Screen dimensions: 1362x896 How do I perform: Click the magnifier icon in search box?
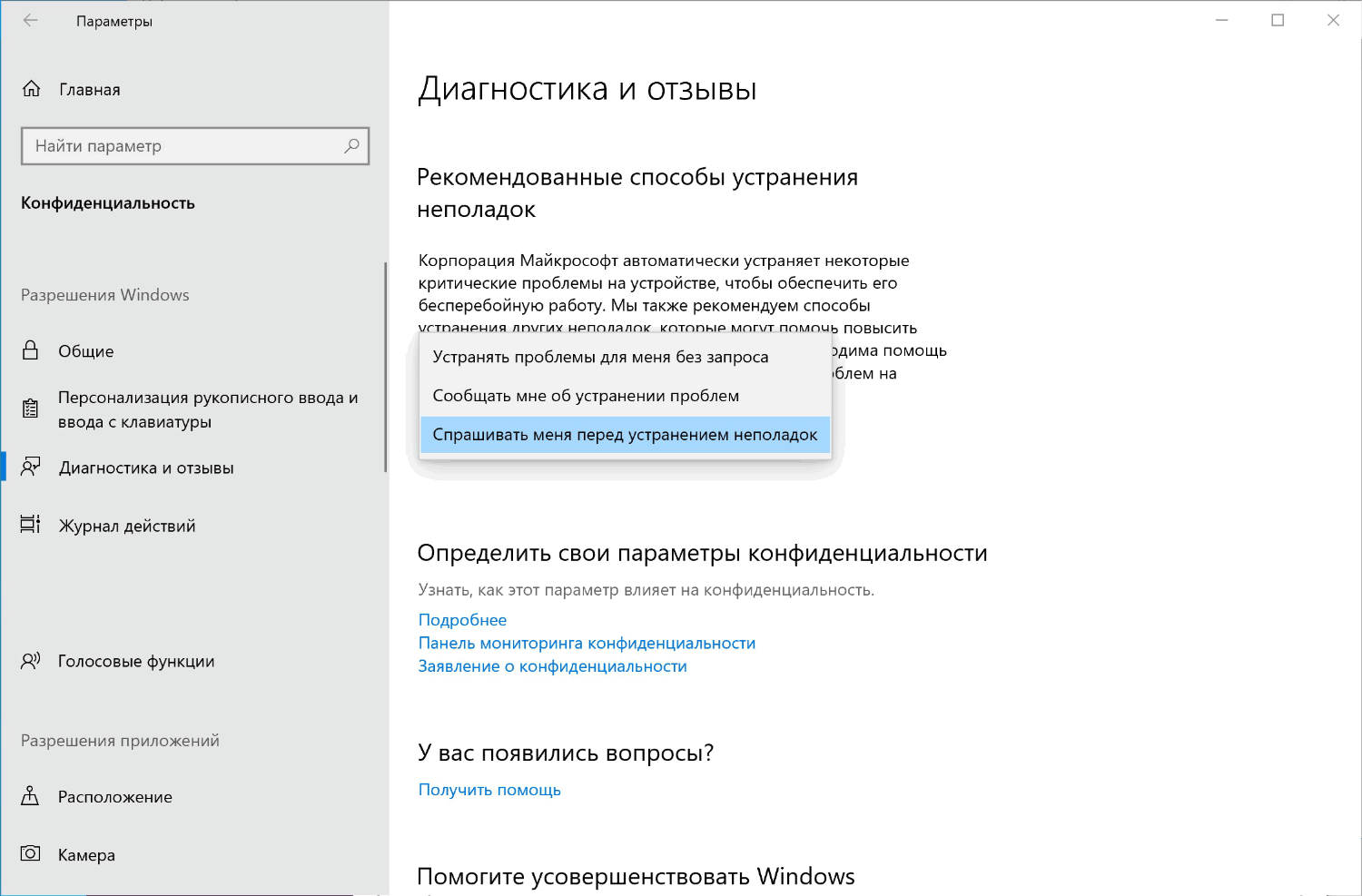click(351, 145)
